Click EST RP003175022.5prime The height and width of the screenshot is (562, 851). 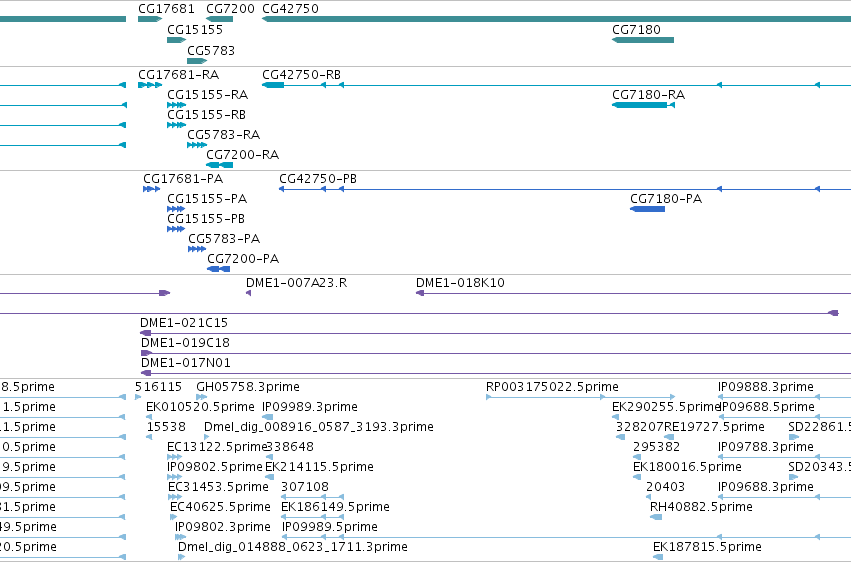point(581,397)
